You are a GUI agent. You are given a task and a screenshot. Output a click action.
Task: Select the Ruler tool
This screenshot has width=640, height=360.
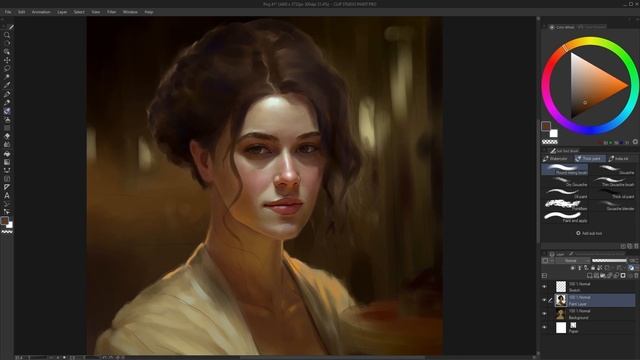pyautogui.click(x=7, y=187)
